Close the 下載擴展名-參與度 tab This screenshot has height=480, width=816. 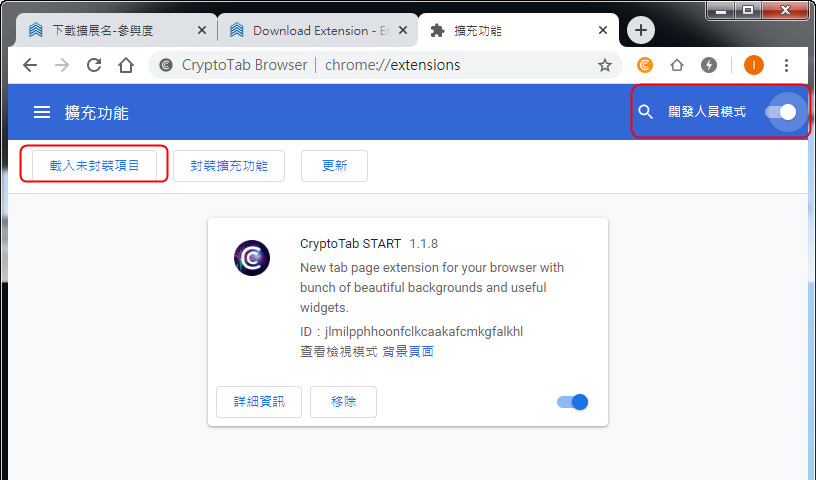pos(202,31)
